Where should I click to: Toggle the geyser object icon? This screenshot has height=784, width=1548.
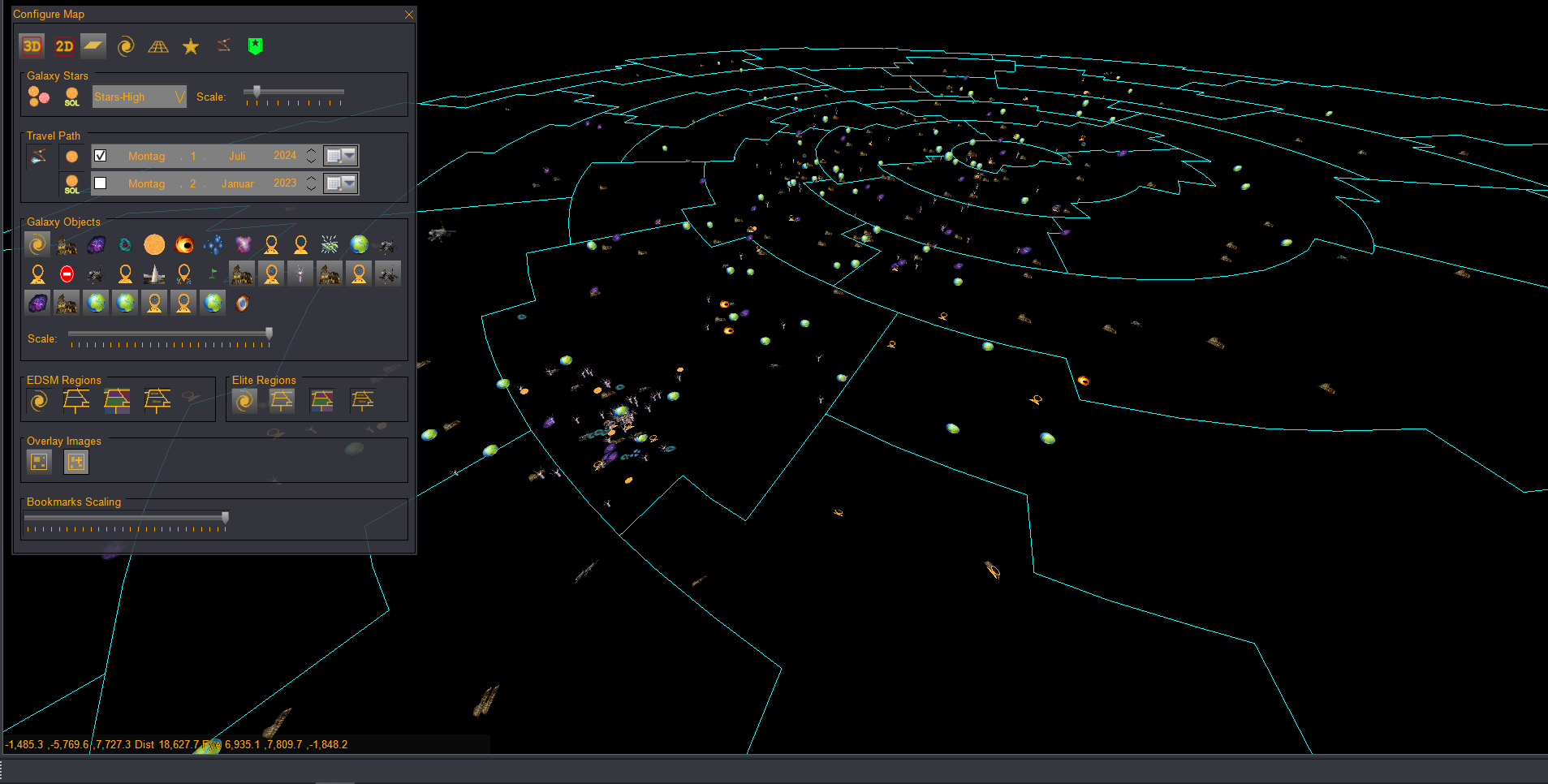[154, 274]
